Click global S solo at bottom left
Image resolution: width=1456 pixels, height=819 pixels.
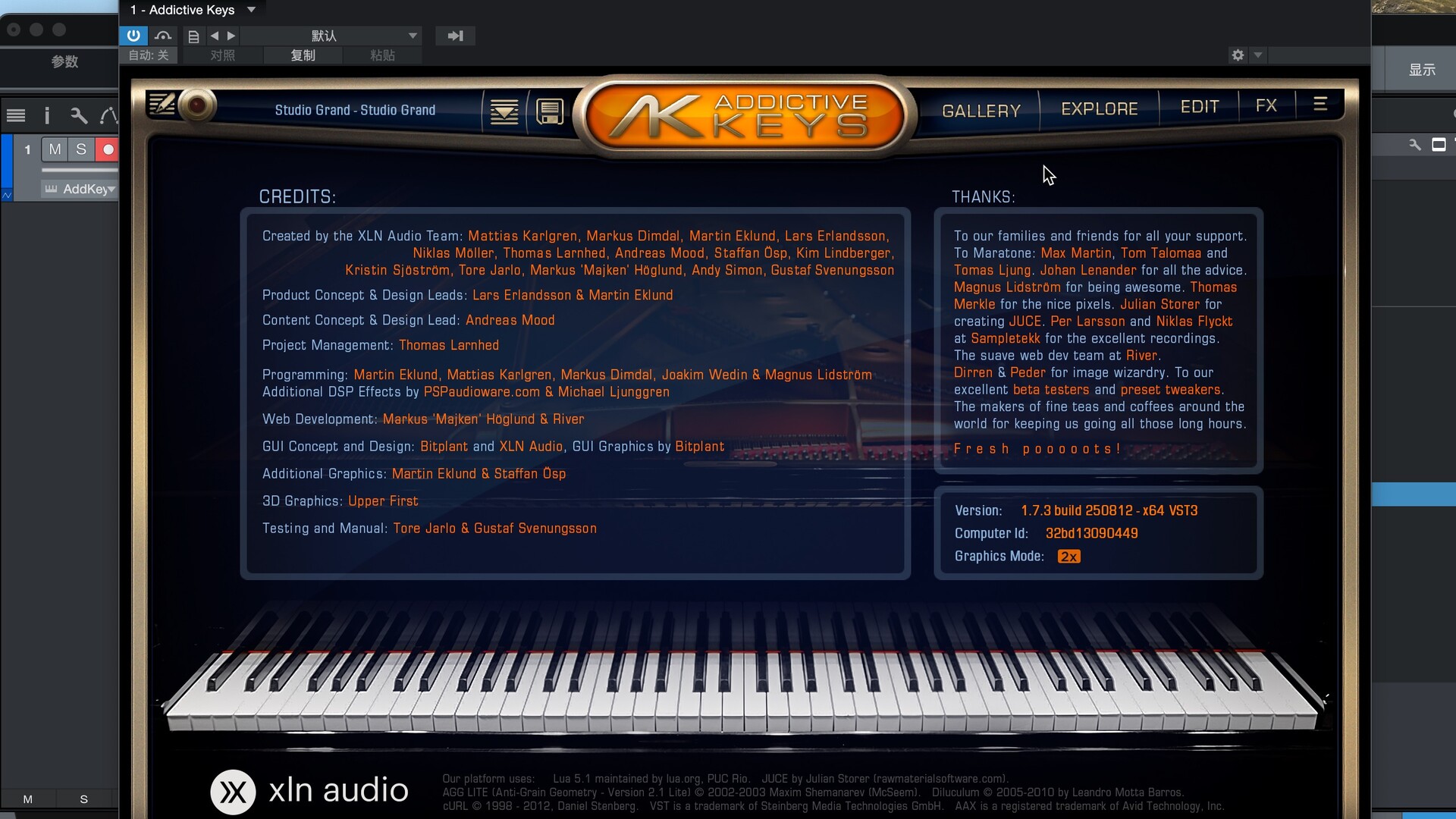(x=84, y=799)
